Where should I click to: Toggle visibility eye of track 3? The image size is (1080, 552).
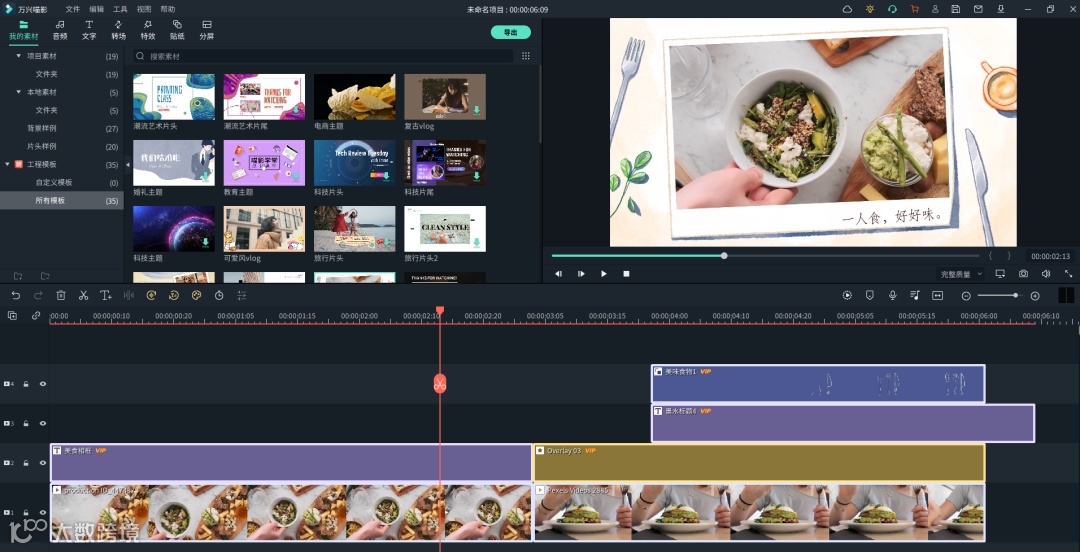43,423
